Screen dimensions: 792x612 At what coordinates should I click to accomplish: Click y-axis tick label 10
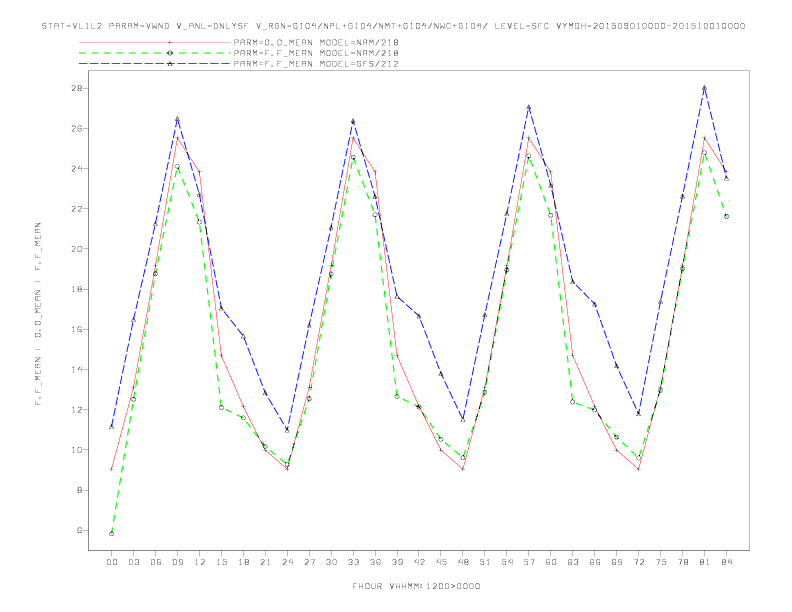pyautogui.click(x=77, y=450)
